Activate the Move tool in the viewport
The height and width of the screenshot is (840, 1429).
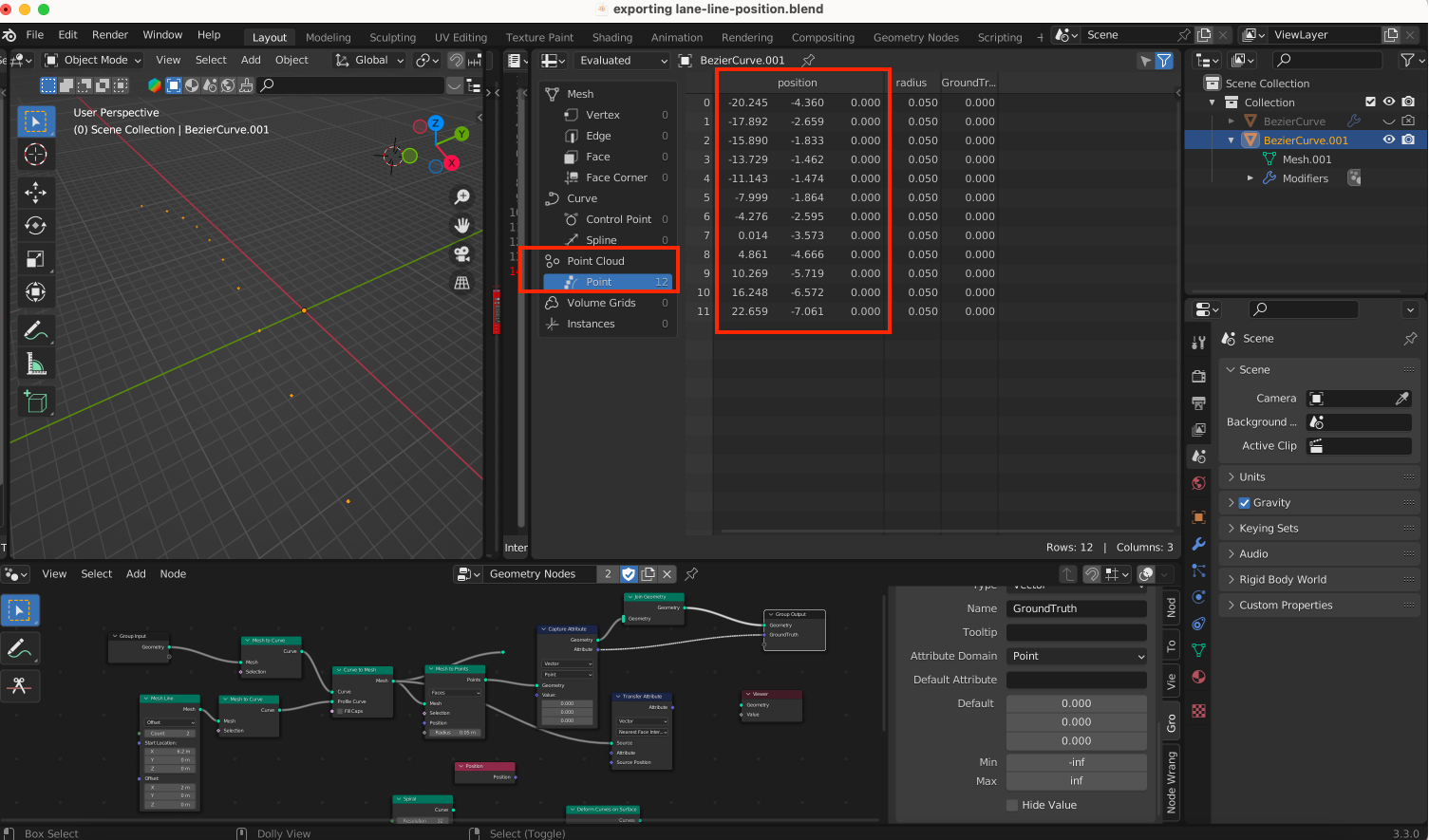[x=35, y=193]
